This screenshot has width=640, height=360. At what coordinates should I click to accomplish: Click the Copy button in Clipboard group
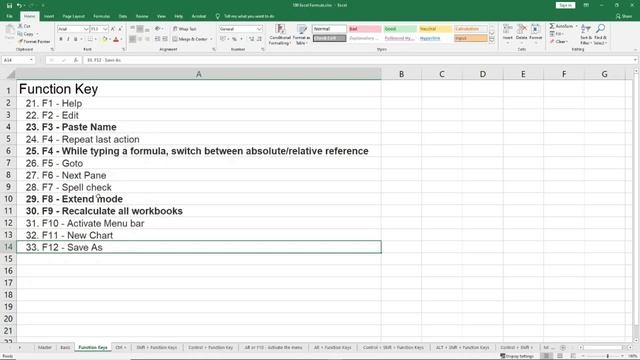(x=26, y=34)
